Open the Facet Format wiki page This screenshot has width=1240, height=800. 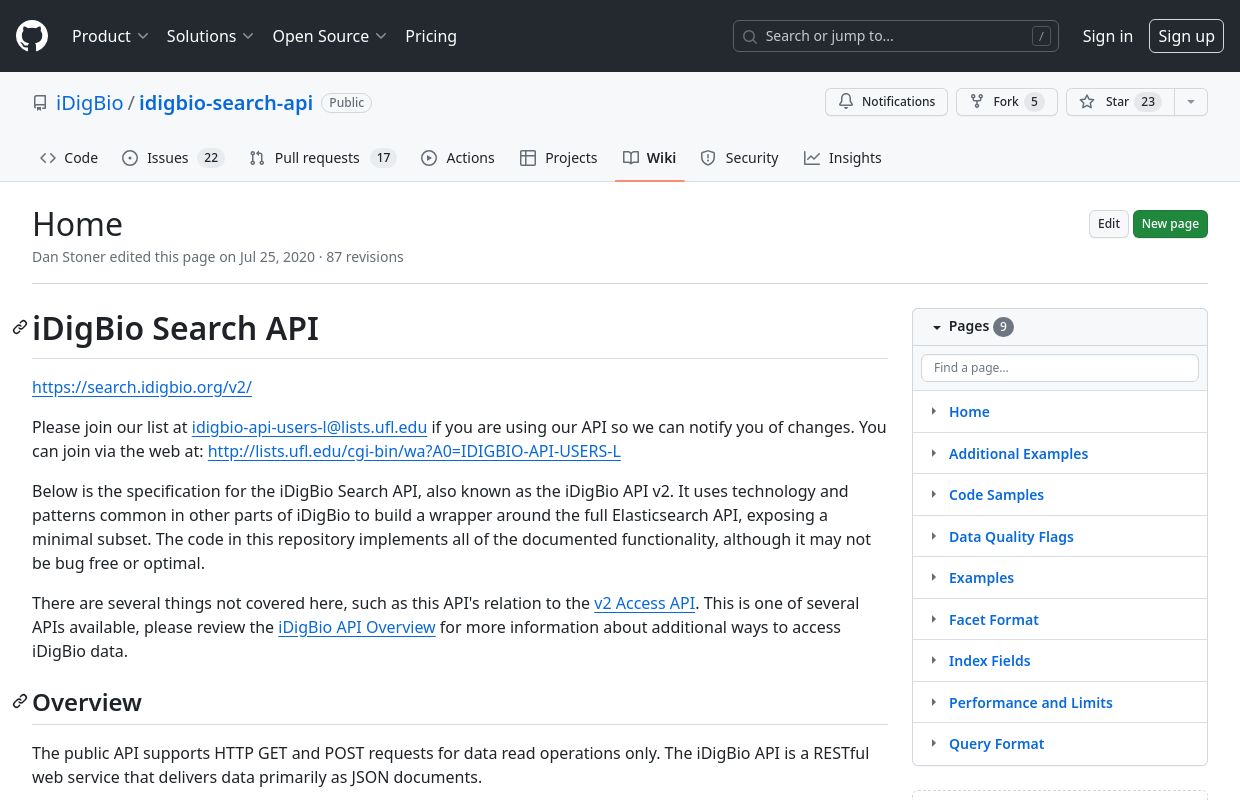(x=993, y=619)
